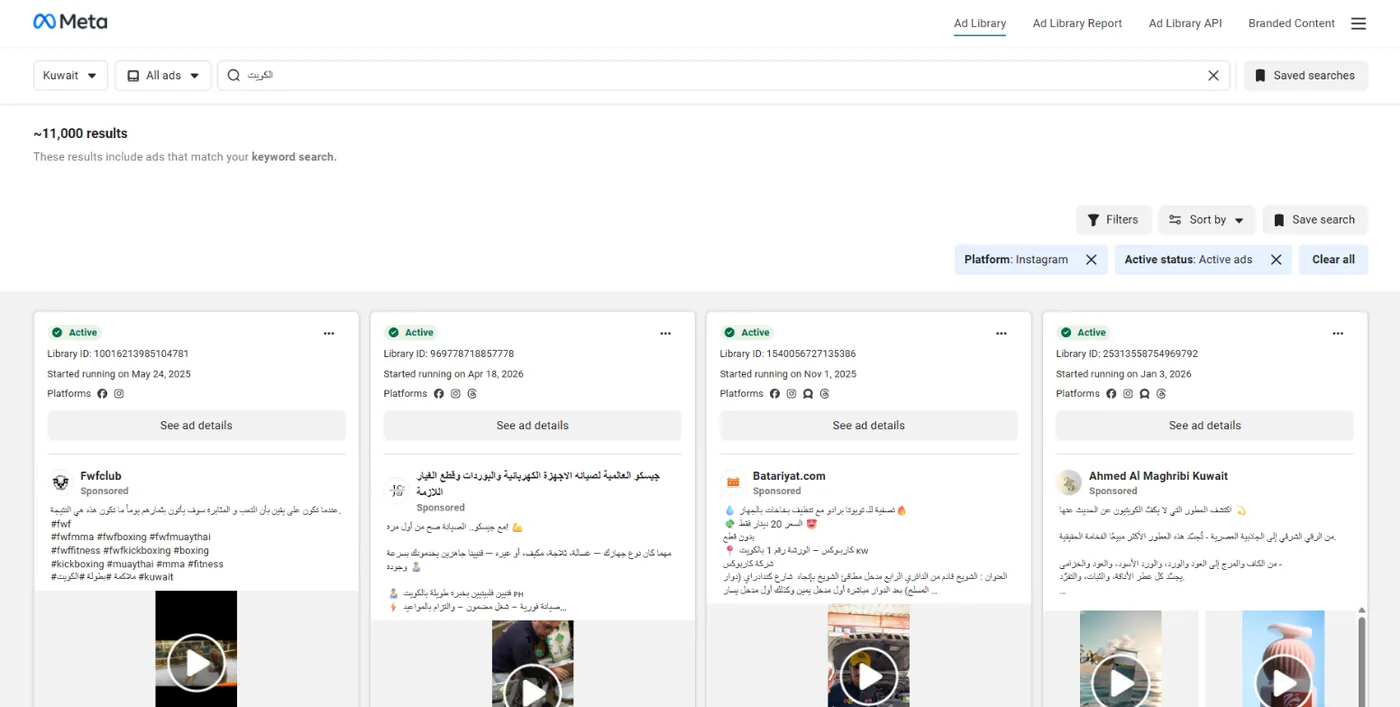Viewport: 1400px width, 707px height.
Task: Click Active status badge on Fwfclub ad
Action: [75, 333]
